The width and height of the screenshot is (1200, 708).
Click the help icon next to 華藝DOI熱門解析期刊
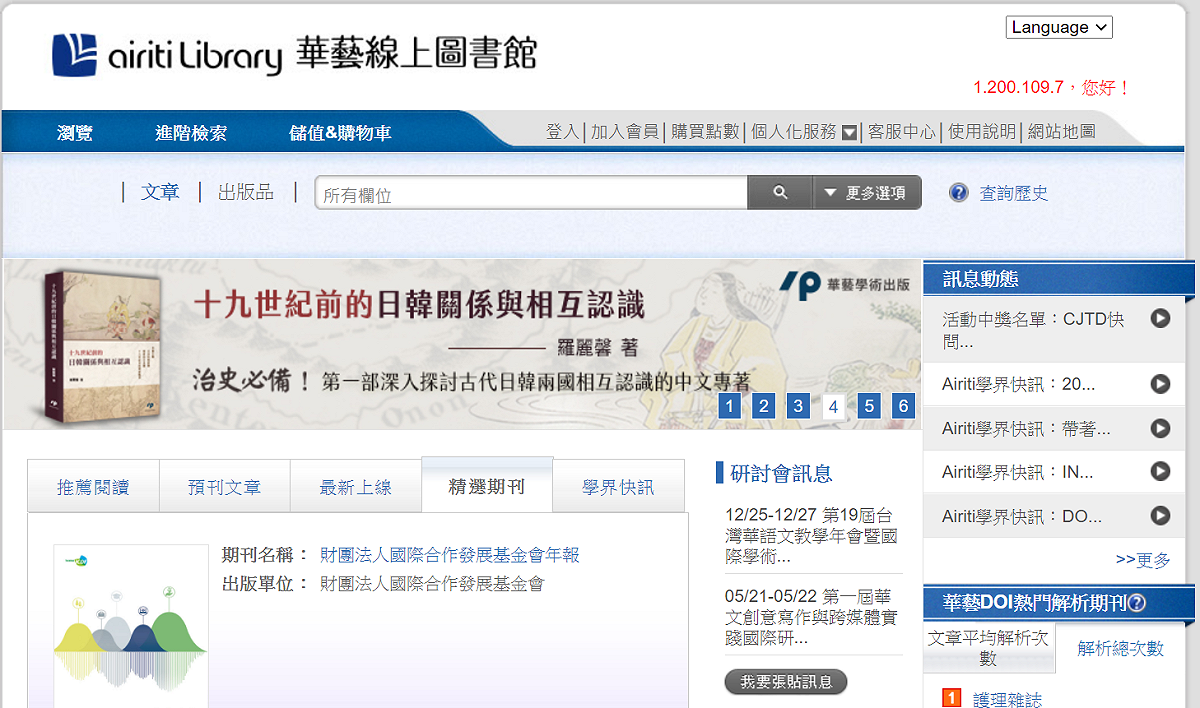pos(1136,603)
